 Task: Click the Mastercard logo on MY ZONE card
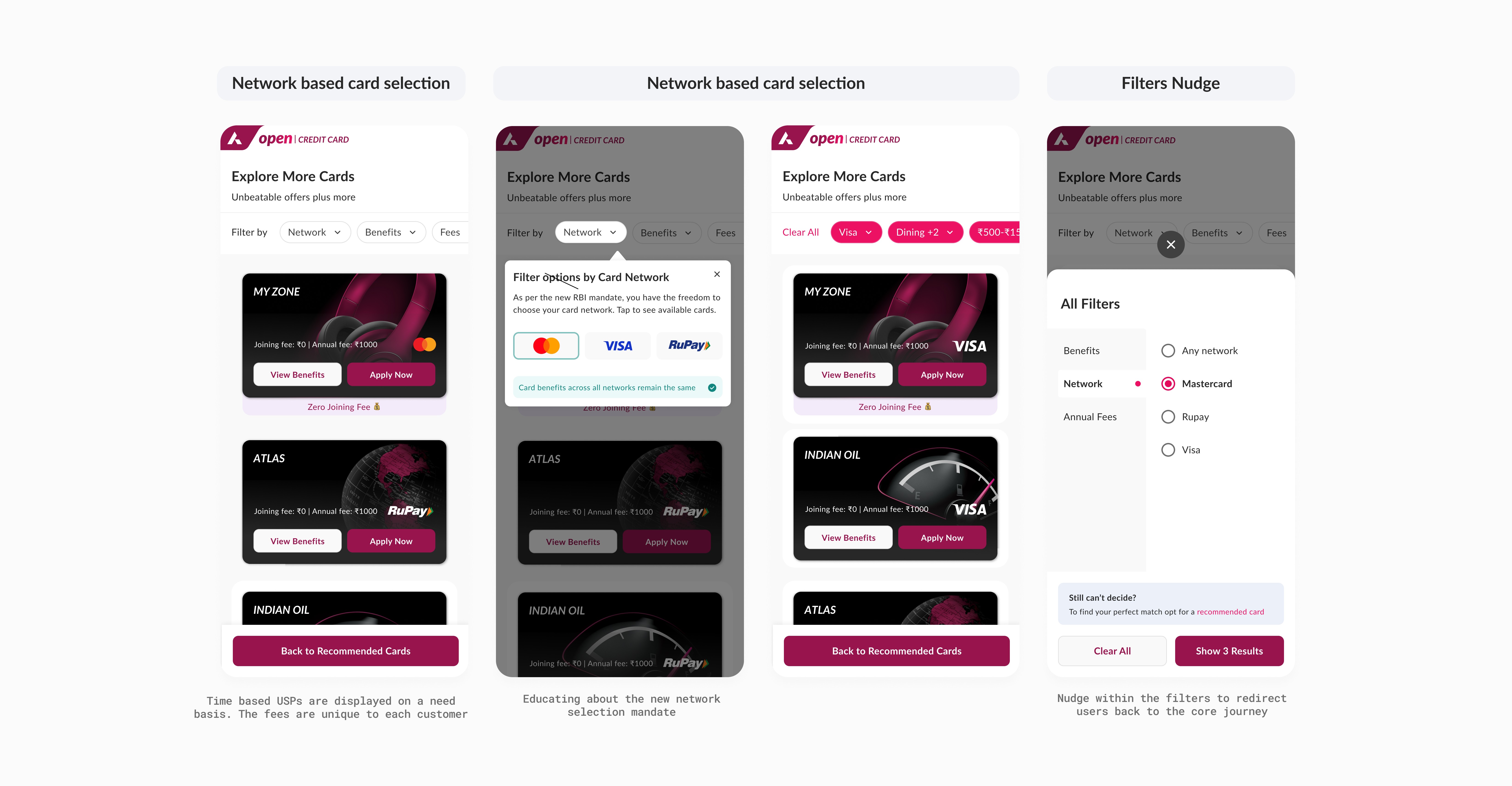pyautogui.click(x=424, y=345)
